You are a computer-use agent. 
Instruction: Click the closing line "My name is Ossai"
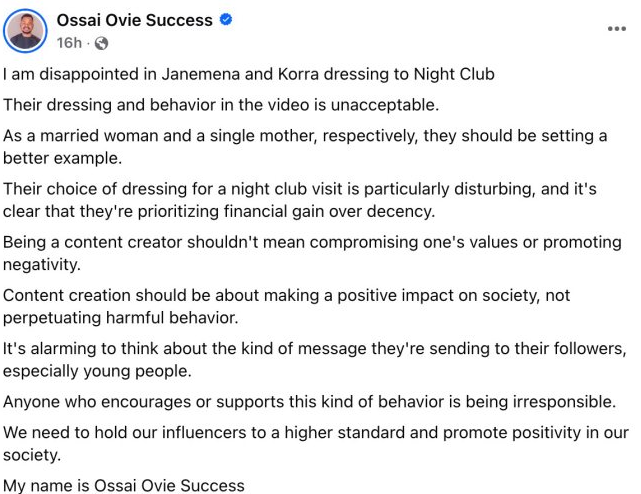(124, 486)
